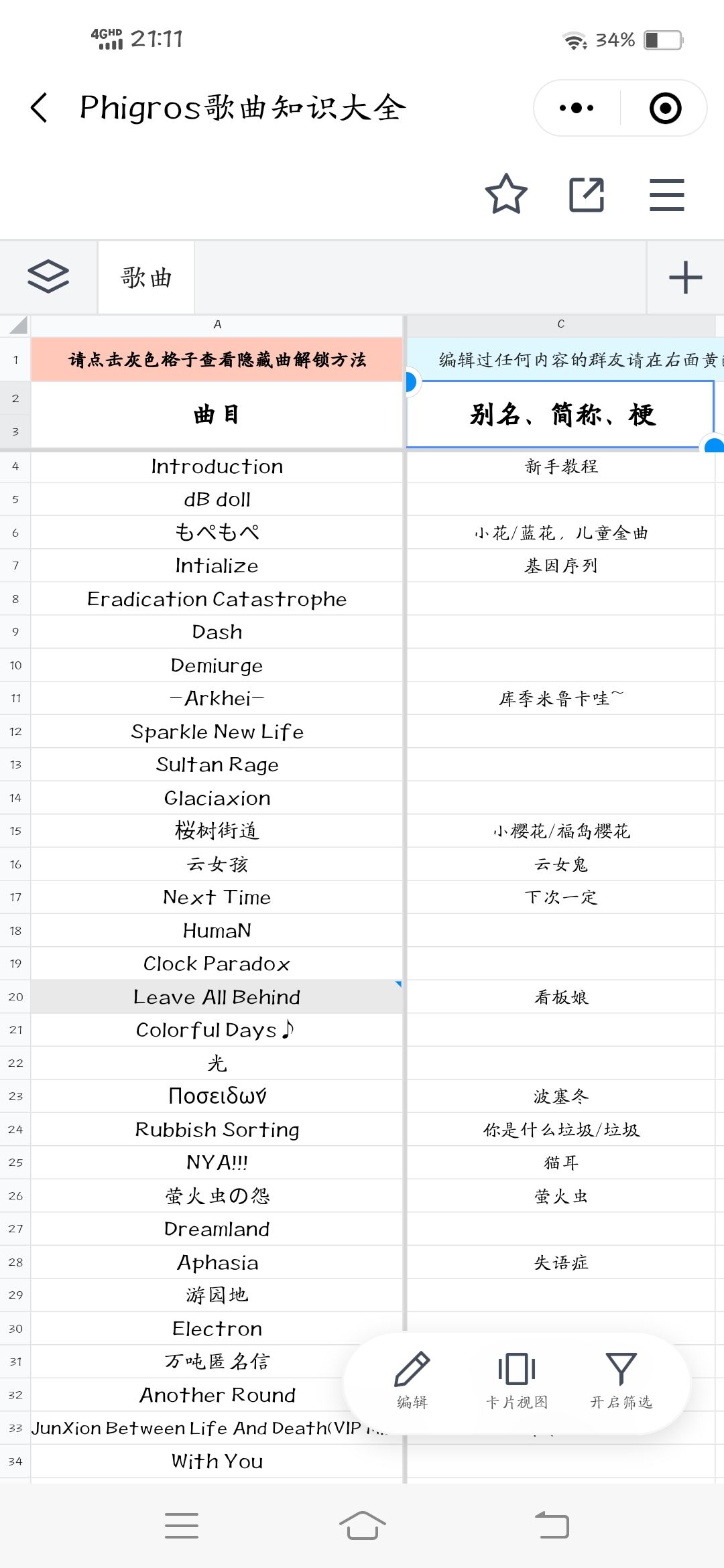Tap the pencil 编辑 button
724x1568 pixels.
[x=412, y=1380]
